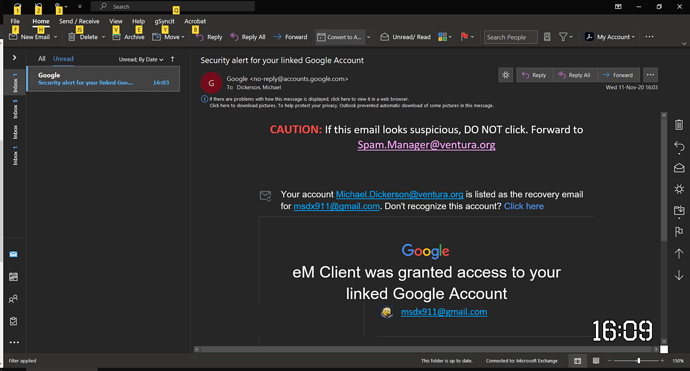Click Forward in the reading pane header
This screenshot has width=690, height=371.
(618, 75)
